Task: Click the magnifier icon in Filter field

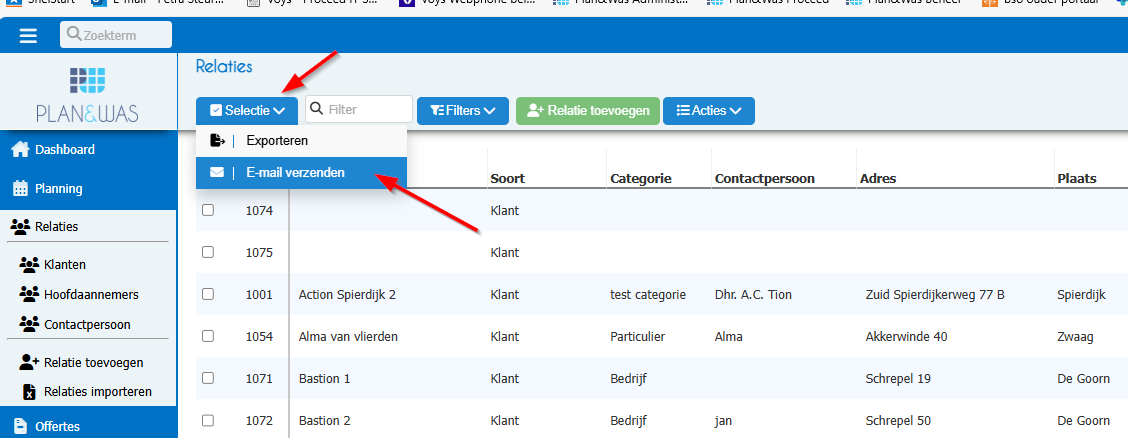Action: click(317, 110)
